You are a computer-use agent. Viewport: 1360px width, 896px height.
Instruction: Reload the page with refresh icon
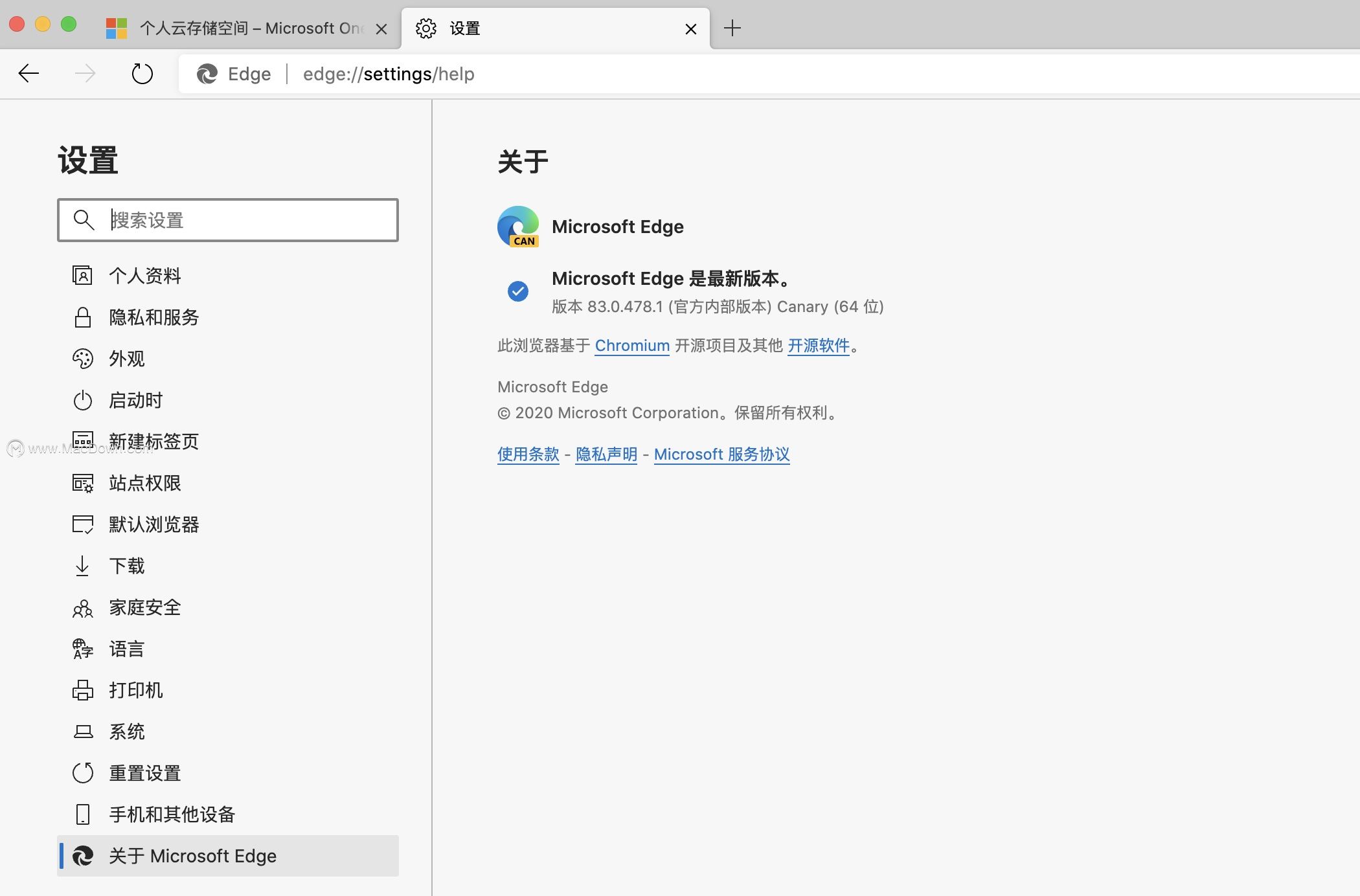click(x=142, y=74)
